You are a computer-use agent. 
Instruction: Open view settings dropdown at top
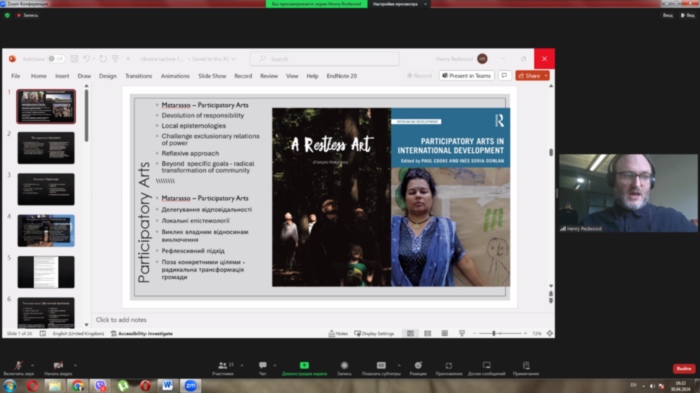[x=396, y=4]
